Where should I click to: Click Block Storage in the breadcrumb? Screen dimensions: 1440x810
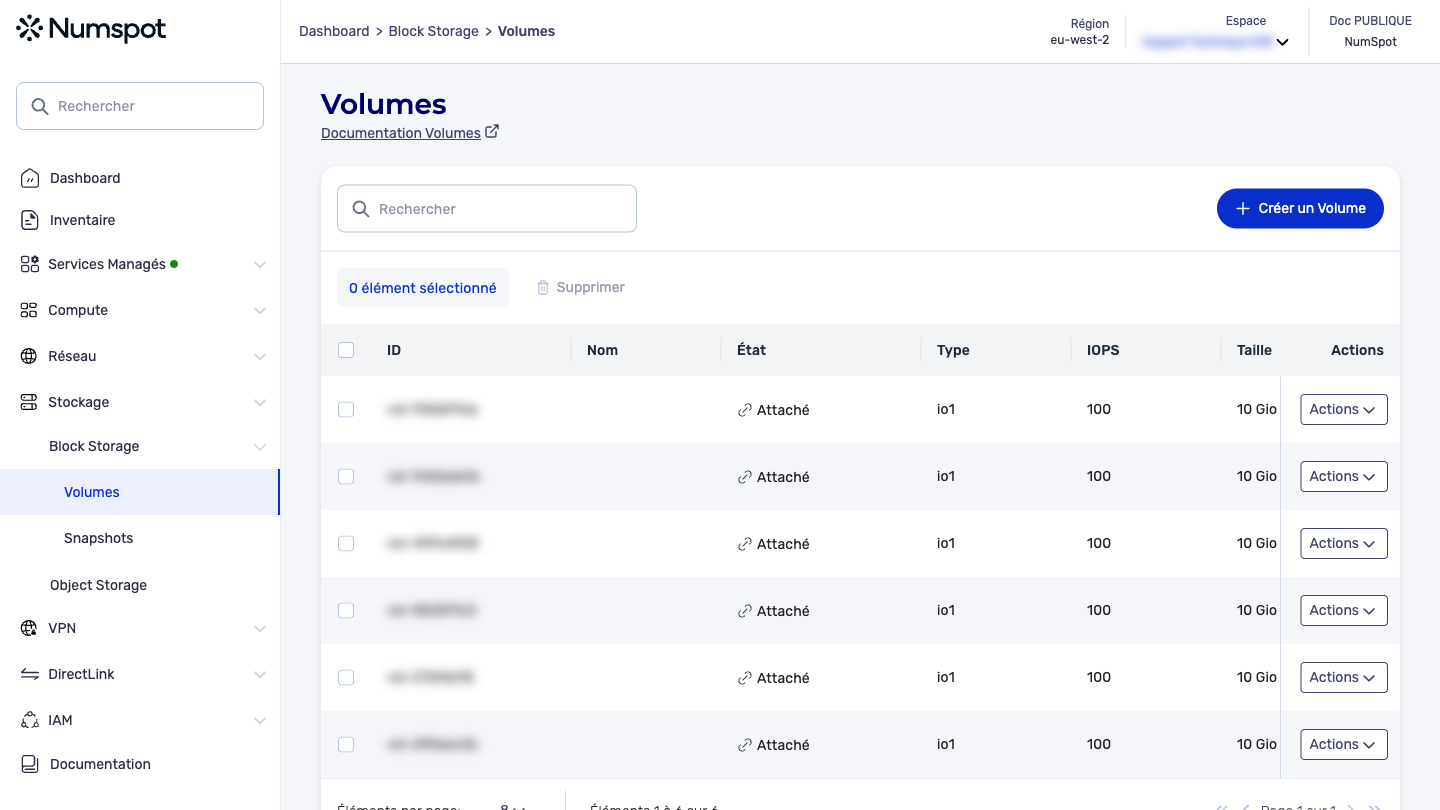434,31
